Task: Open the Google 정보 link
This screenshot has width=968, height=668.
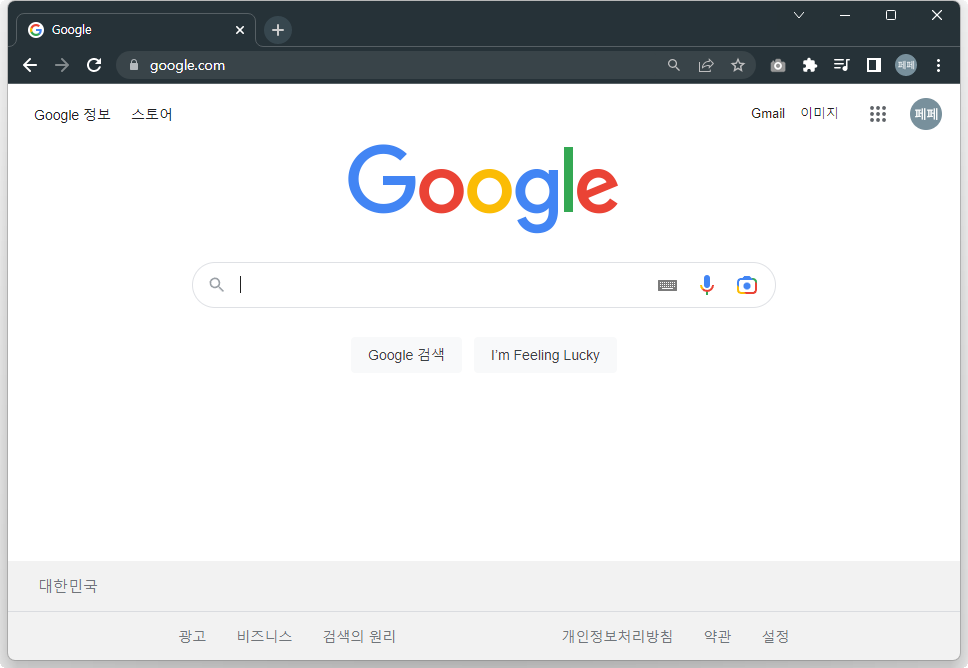Action: [x=72, y=114]
